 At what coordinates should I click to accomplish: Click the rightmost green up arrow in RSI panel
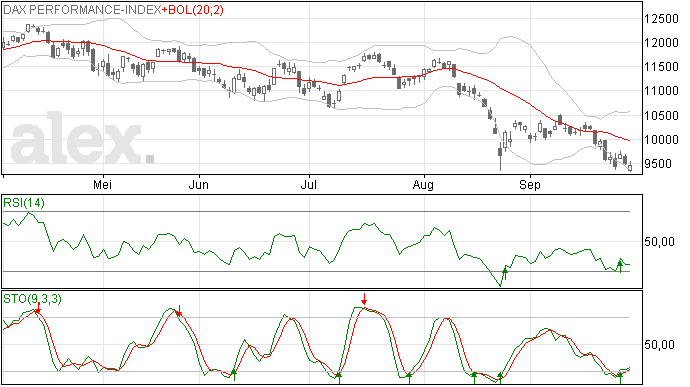pos(620,266)
